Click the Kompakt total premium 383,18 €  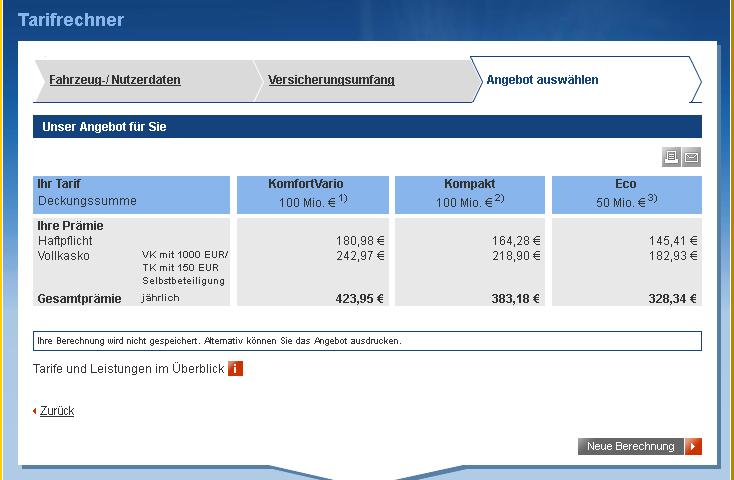[515, 299]
